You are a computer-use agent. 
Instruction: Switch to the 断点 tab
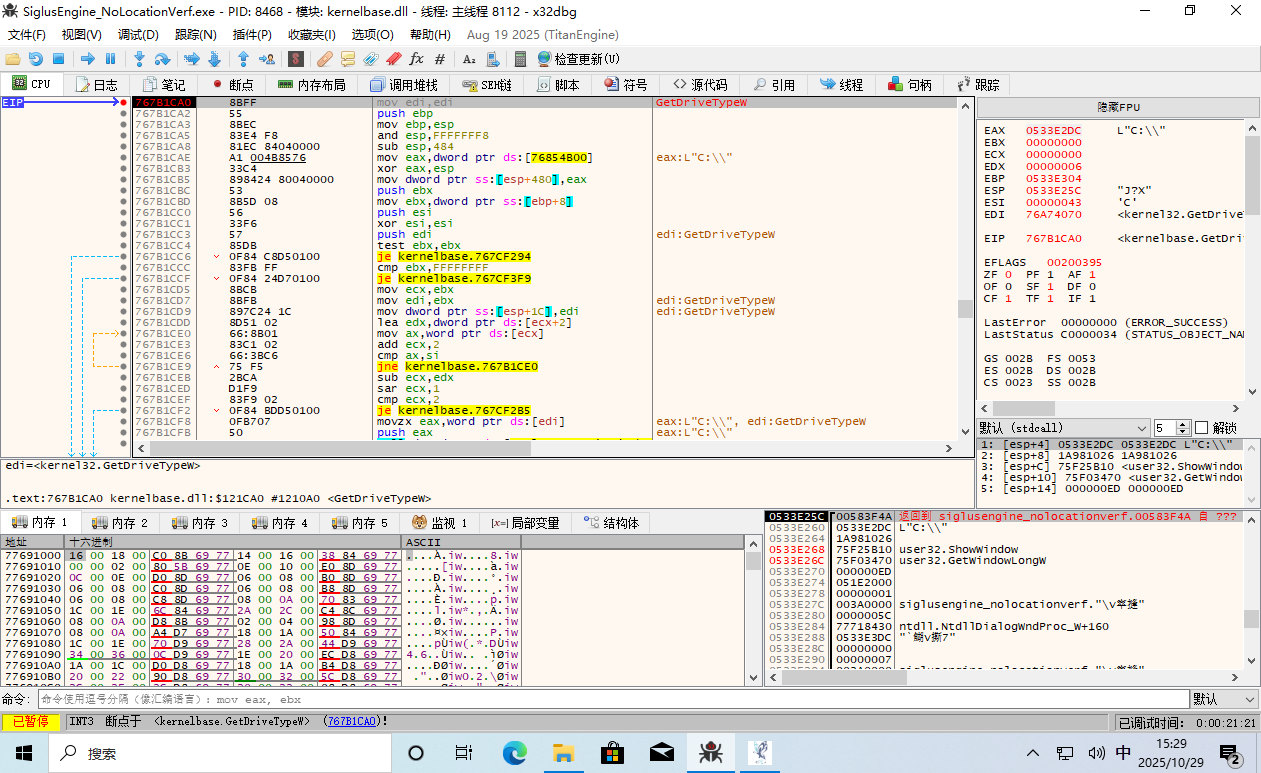pyautogui.click(x=232, y=85)
